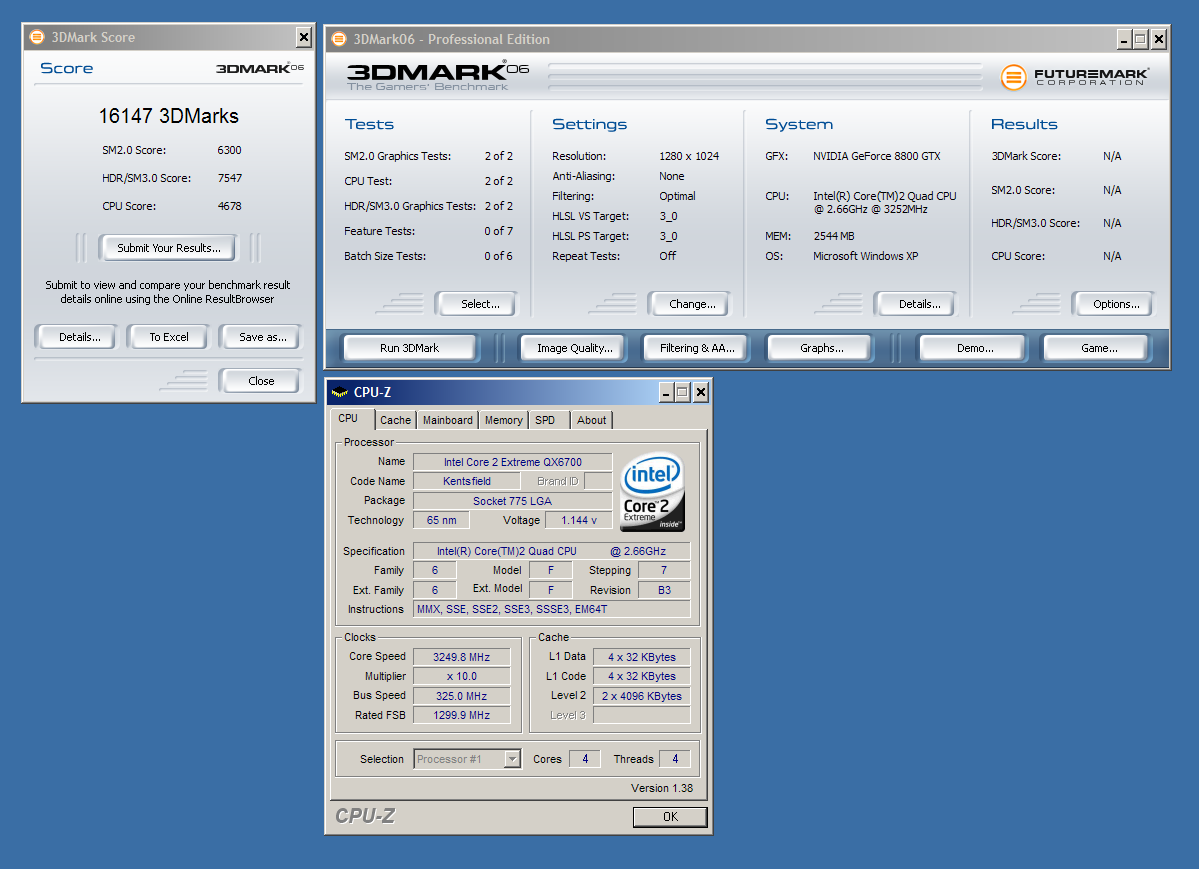Click Submit Your Results button
The image size is (1199, 869).
click(168, 248)
